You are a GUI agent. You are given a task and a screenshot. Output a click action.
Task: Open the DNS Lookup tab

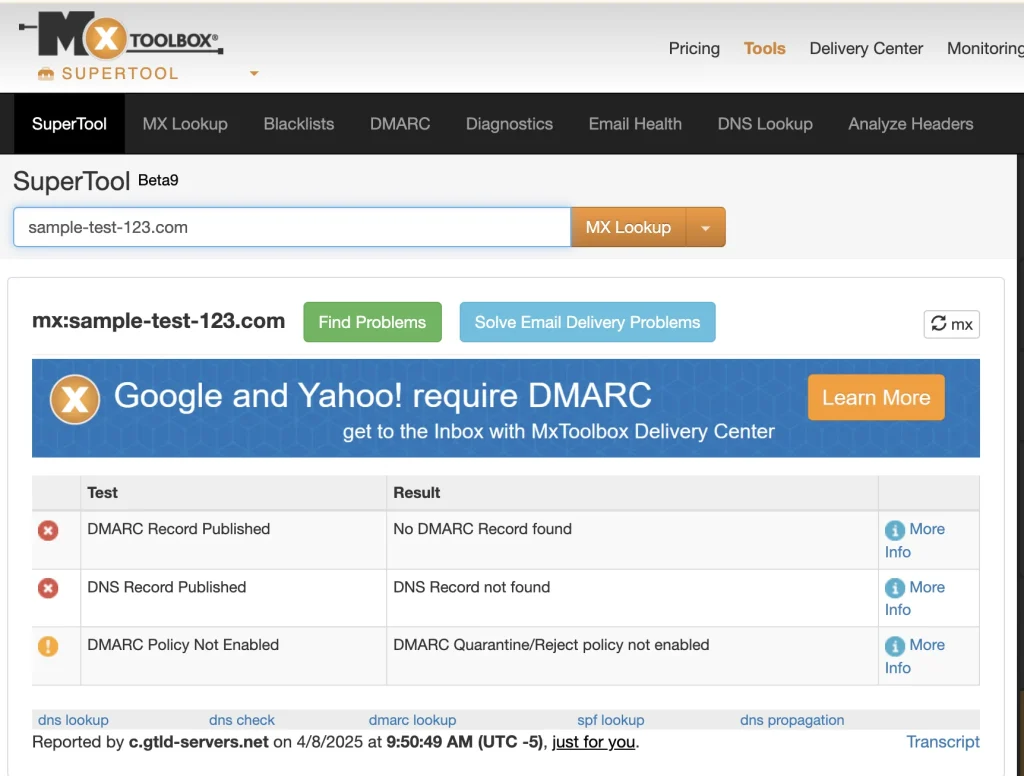(765, 123)
